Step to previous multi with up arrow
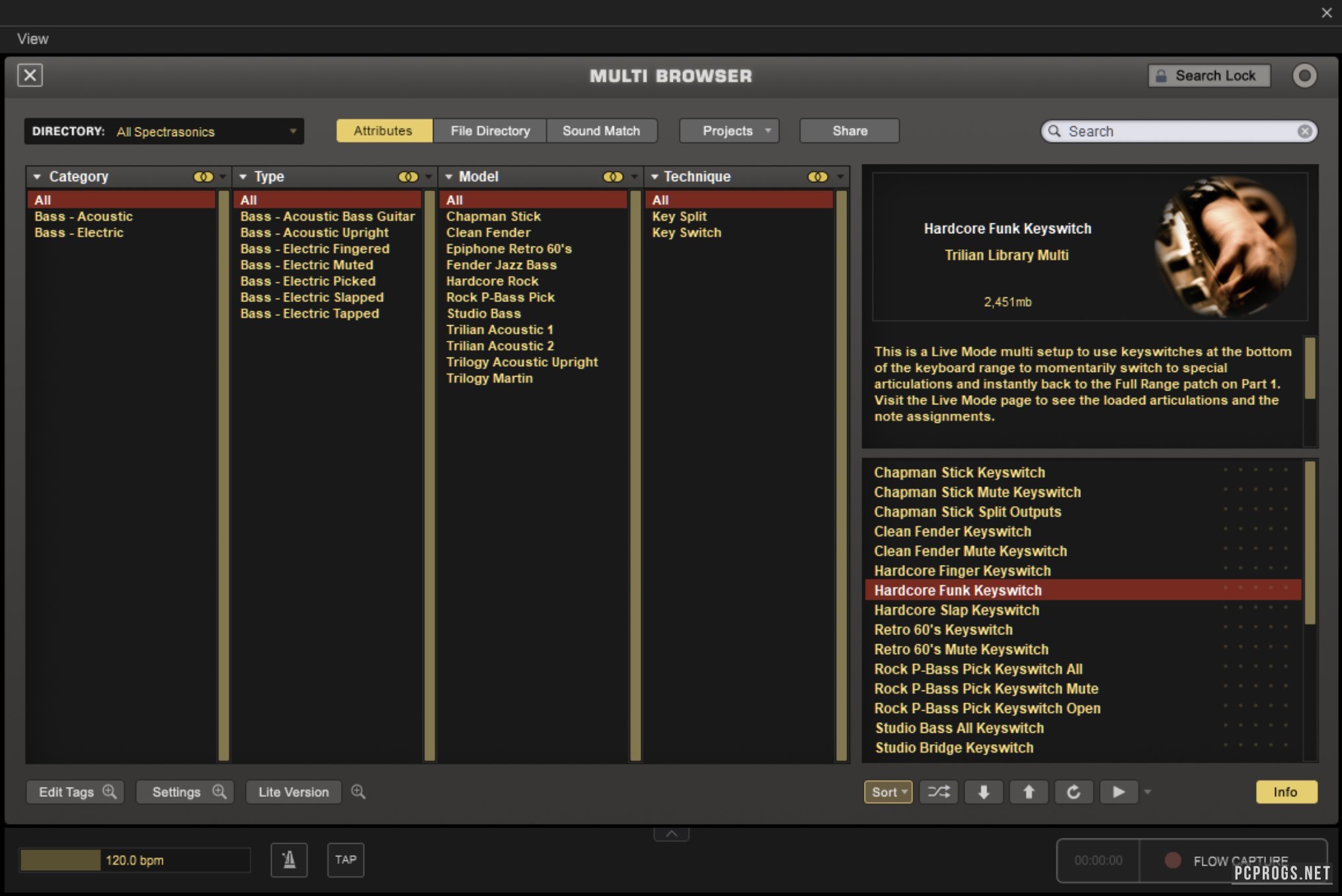This screenshot has height=896, width=1342. coord(1029,792)
